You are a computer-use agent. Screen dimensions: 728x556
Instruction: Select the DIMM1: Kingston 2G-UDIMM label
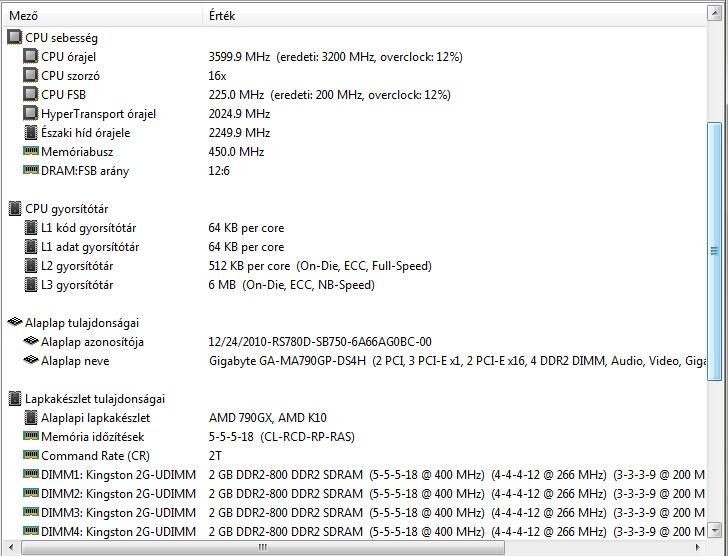[118, 475]
